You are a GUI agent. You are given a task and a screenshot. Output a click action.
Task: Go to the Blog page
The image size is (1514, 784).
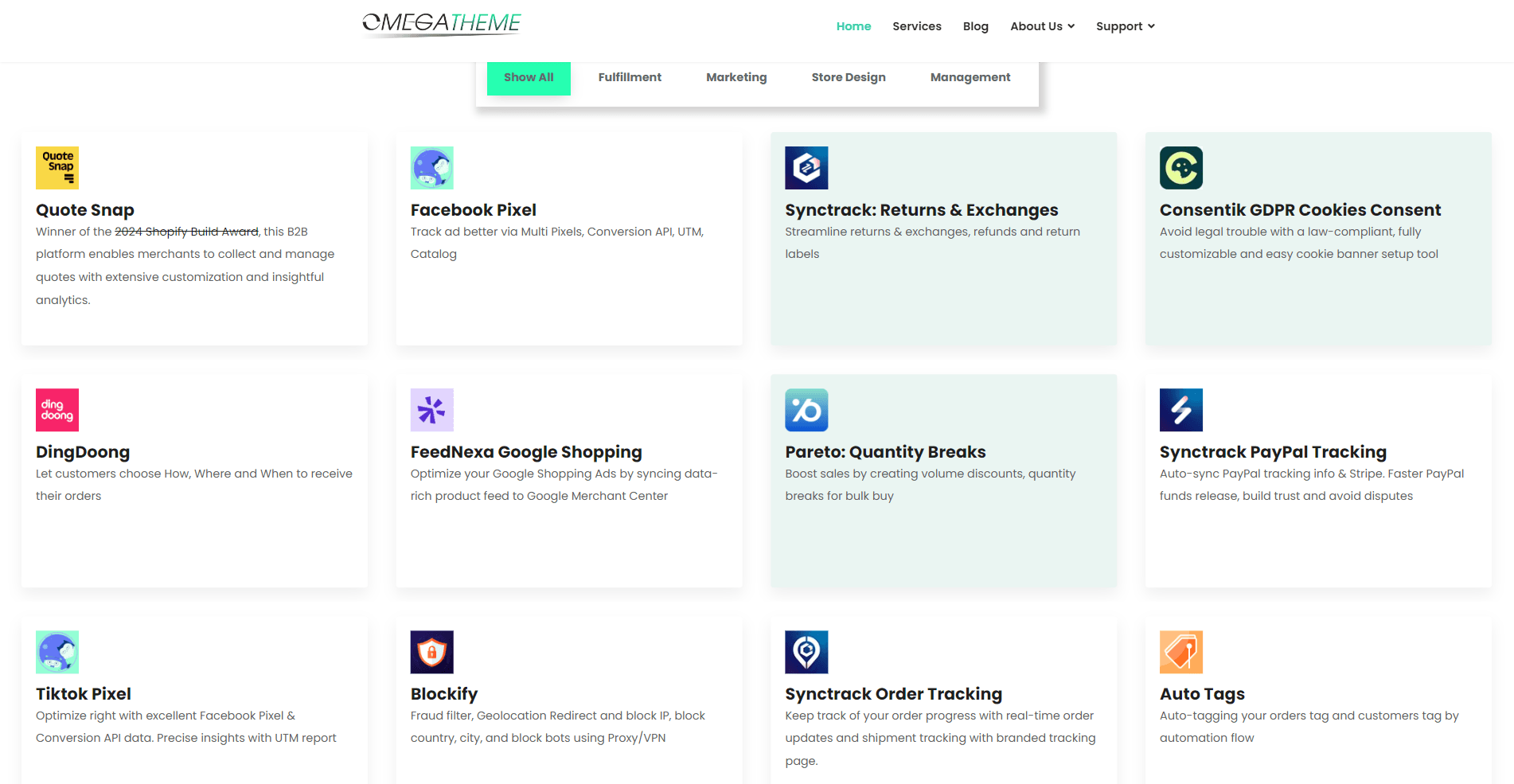pyautogui.click(x=975, y=26)
